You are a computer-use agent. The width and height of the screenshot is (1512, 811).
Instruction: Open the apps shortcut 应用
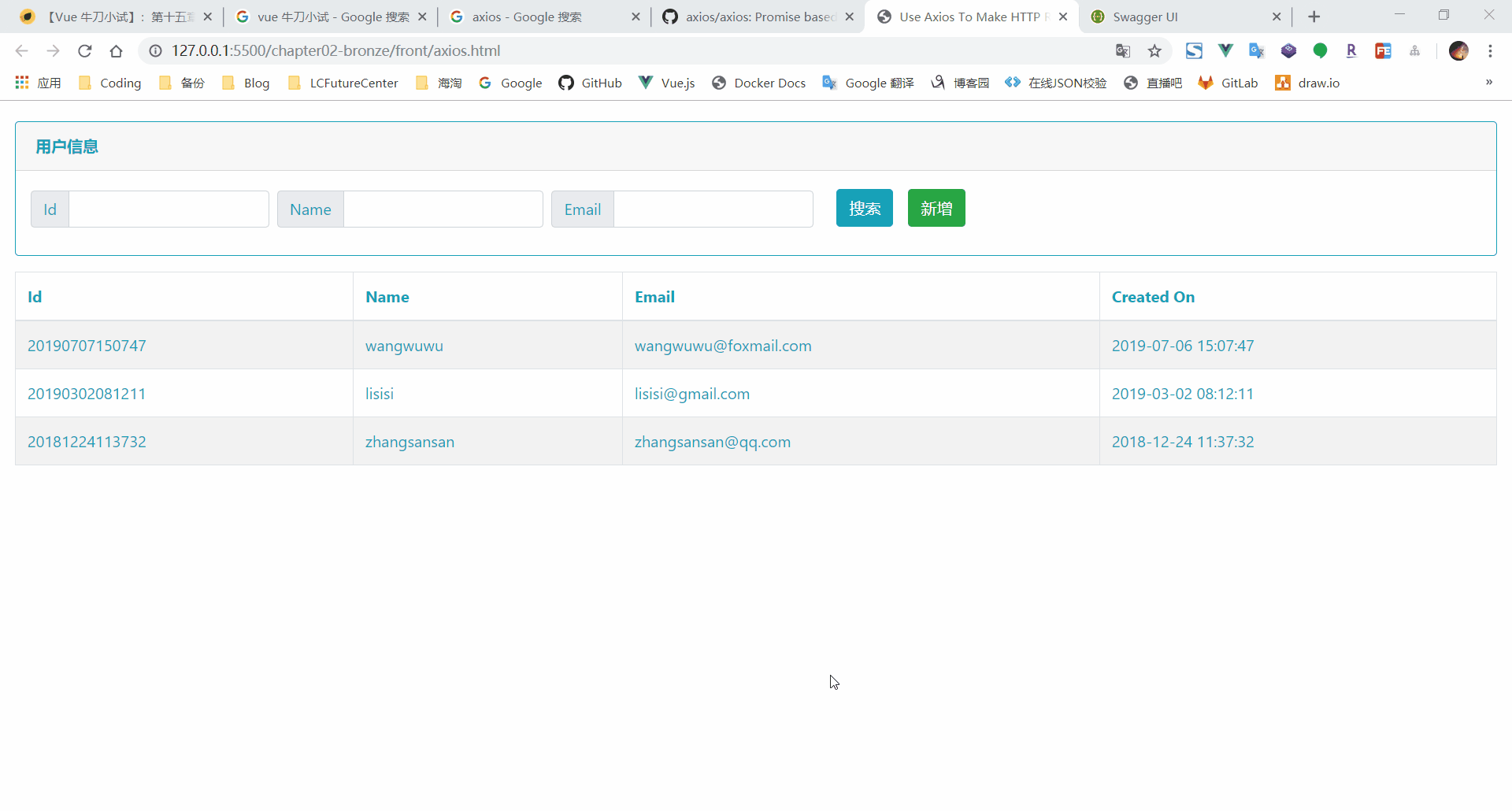[x=38, y=83]
